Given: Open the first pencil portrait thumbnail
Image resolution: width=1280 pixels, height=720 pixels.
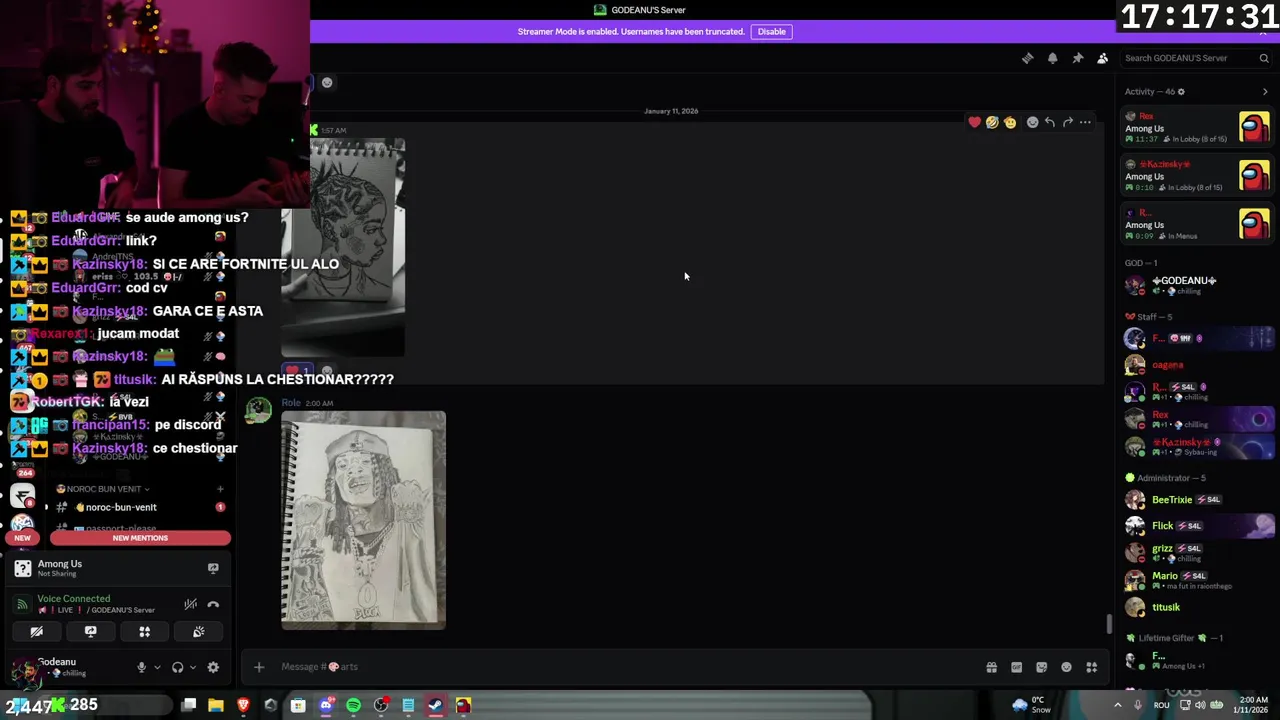Looking at the screenshot, I should point(343,247).
